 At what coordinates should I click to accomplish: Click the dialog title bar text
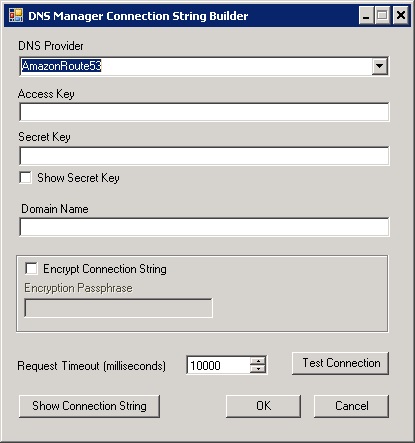click(138, 16)
